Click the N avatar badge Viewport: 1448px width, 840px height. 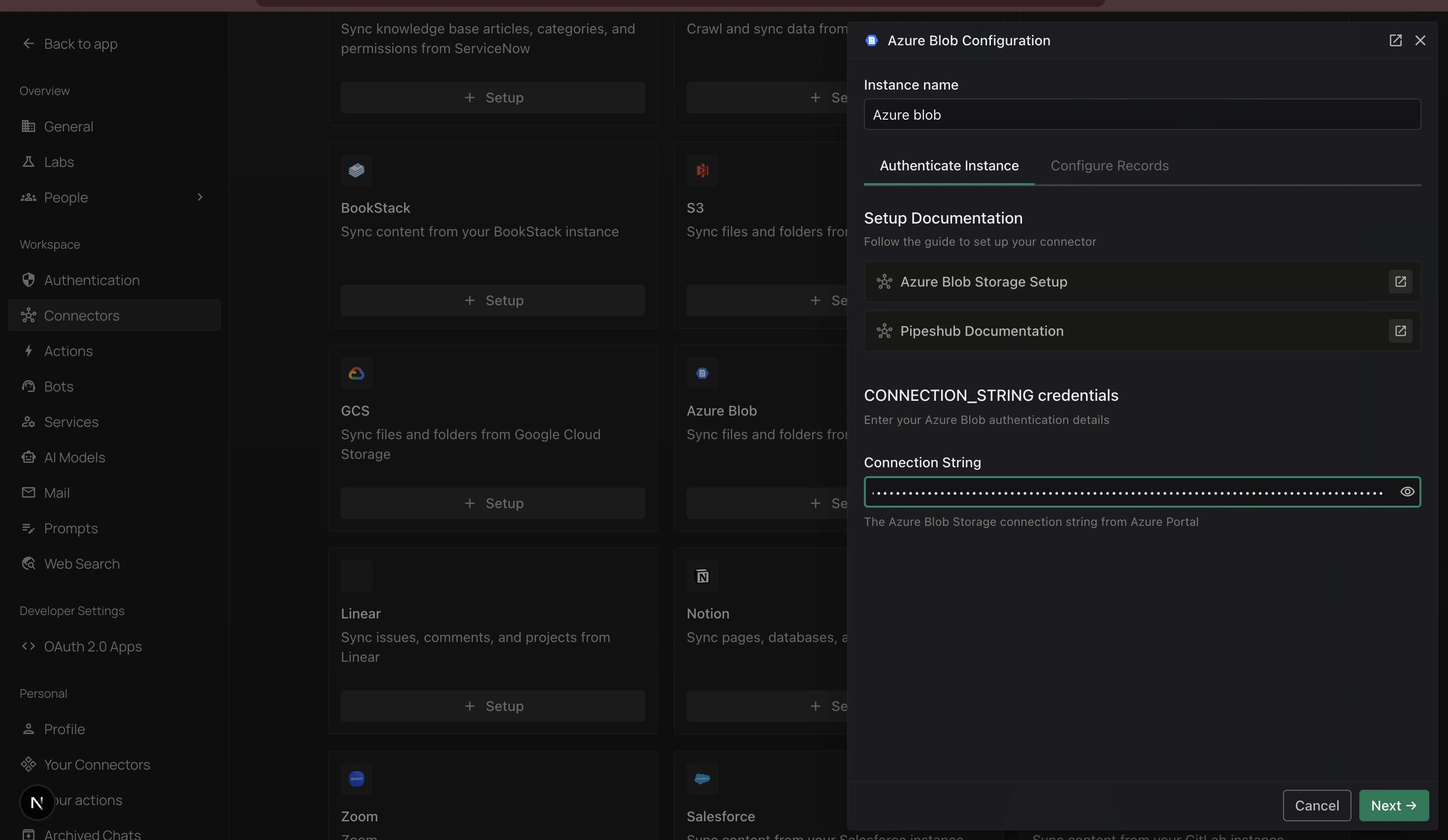[x=37, y=802]
